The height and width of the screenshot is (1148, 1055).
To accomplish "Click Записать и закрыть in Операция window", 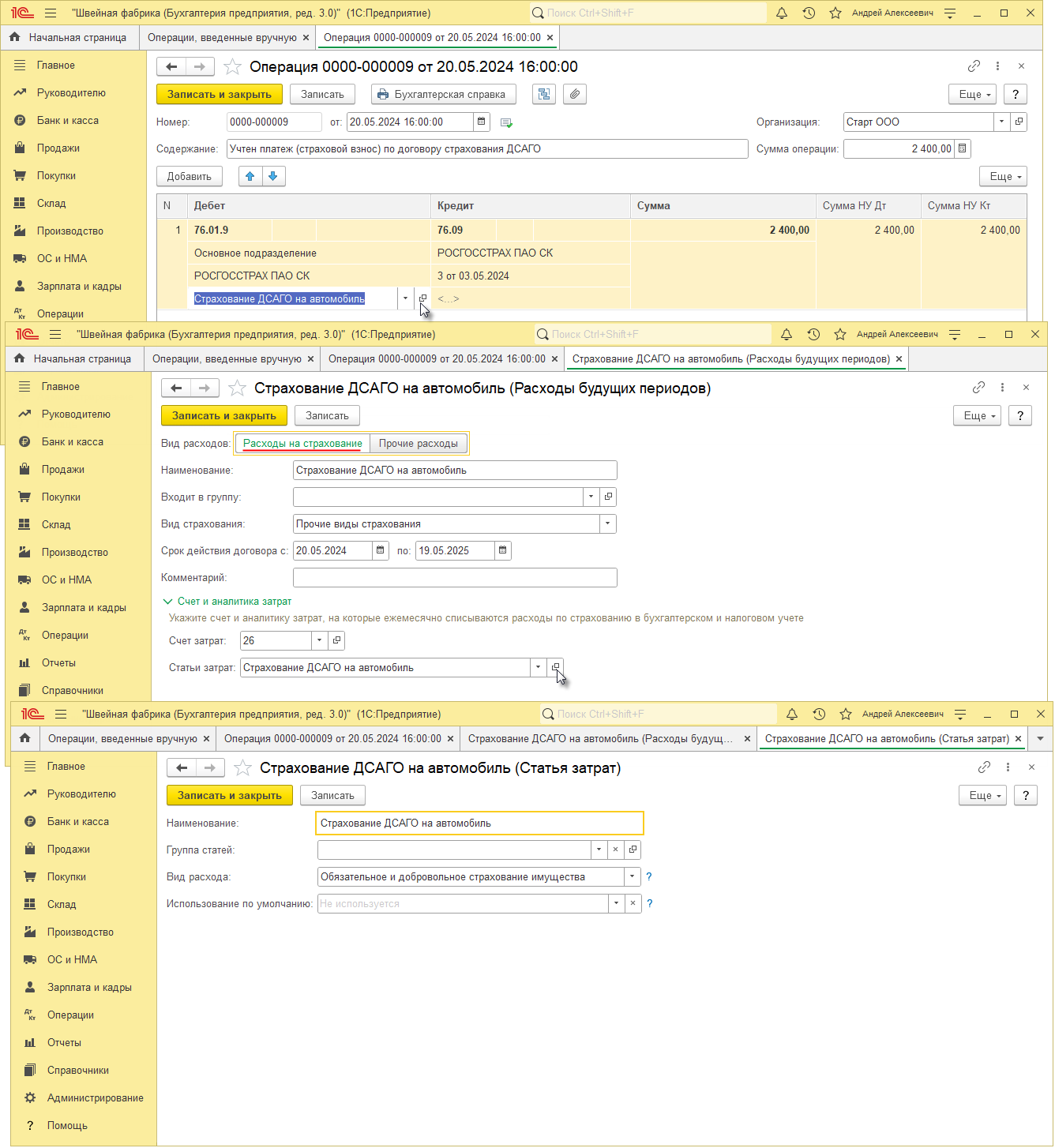I will coord(220,94).
